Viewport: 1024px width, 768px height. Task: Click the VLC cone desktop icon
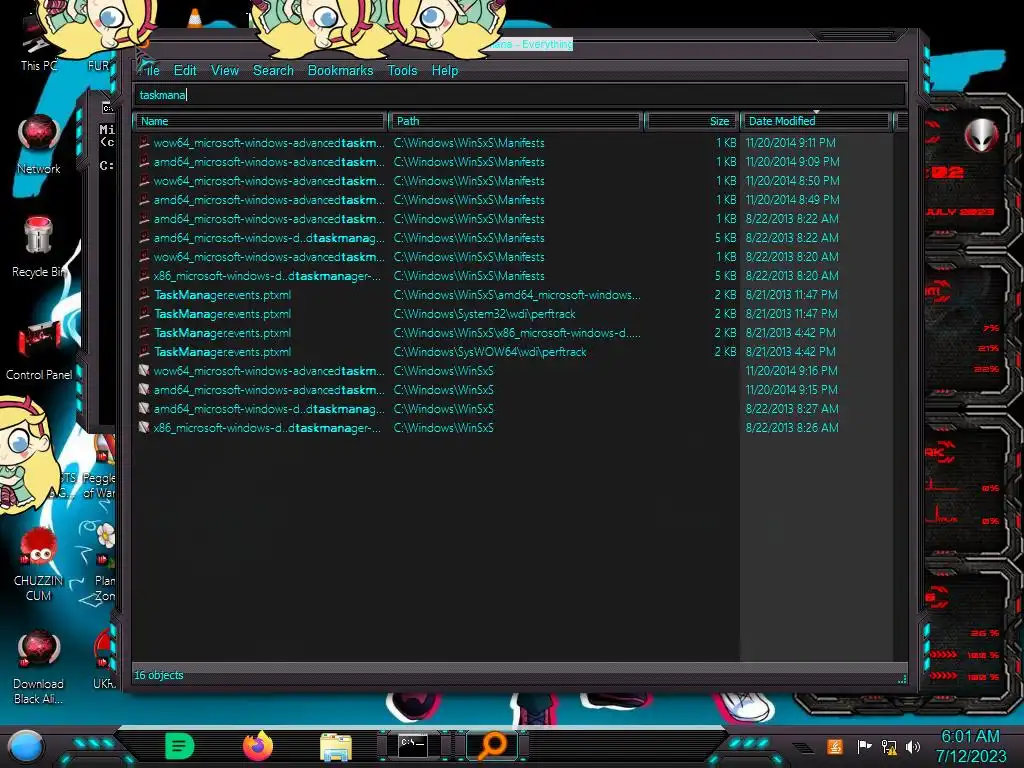tap(195, 18)
